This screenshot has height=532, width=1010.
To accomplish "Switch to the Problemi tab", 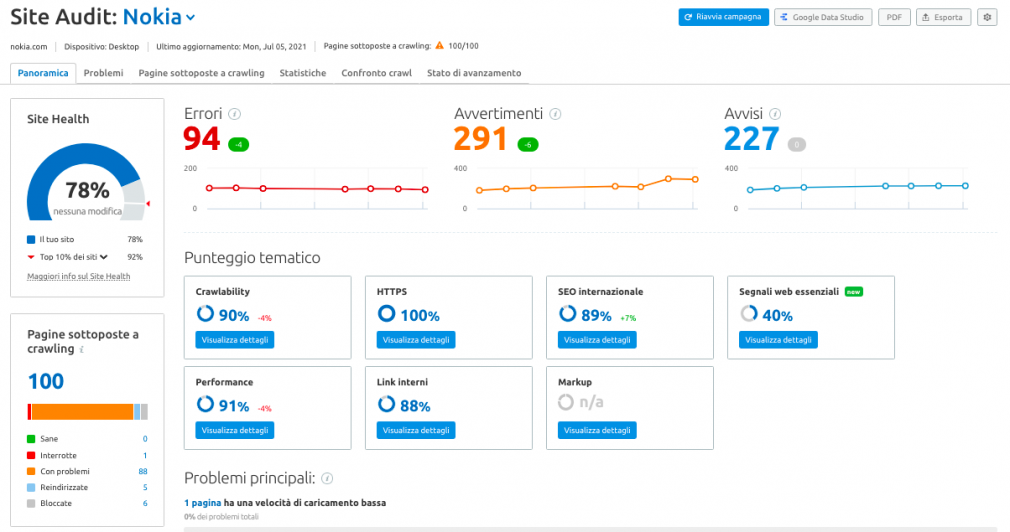I will [103, 73].
